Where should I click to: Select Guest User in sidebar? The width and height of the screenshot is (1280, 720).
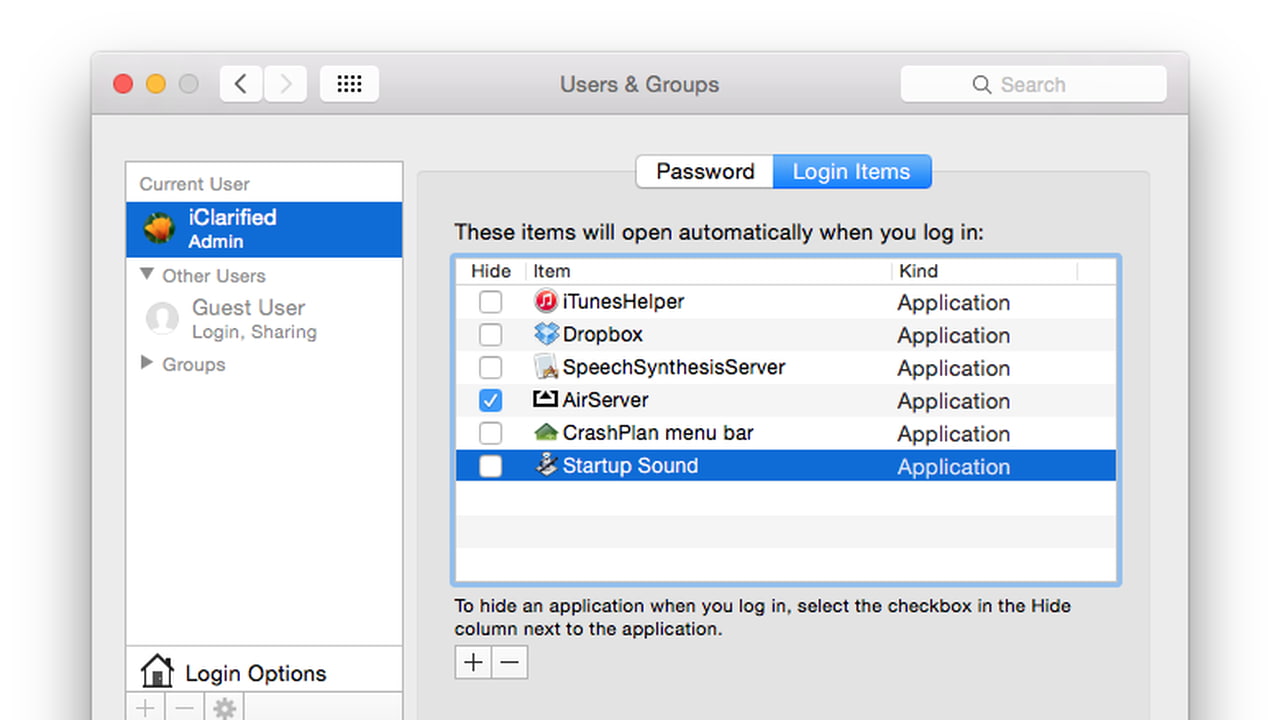264,319
